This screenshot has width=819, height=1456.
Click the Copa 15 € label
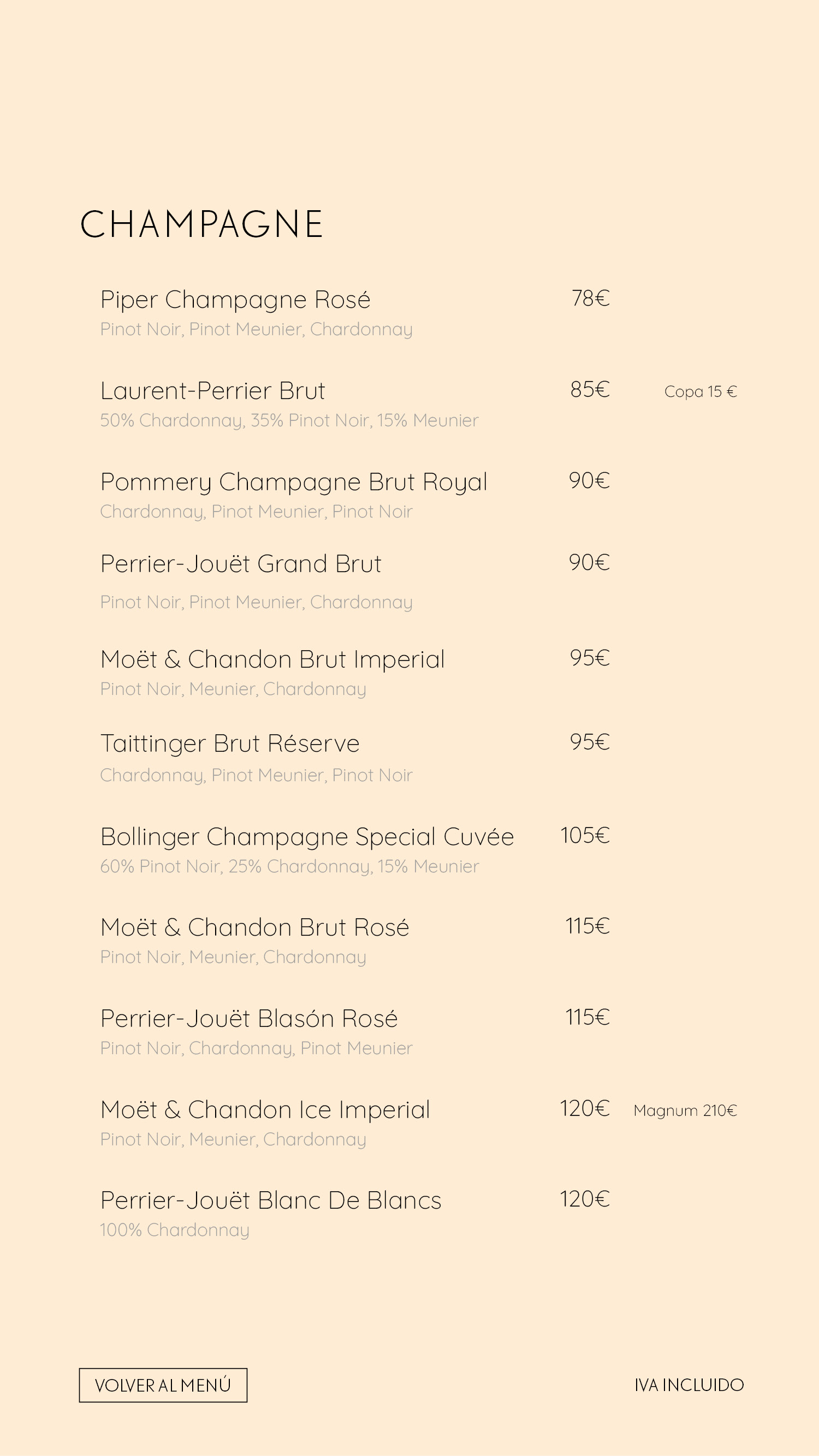tap(701, 391)
